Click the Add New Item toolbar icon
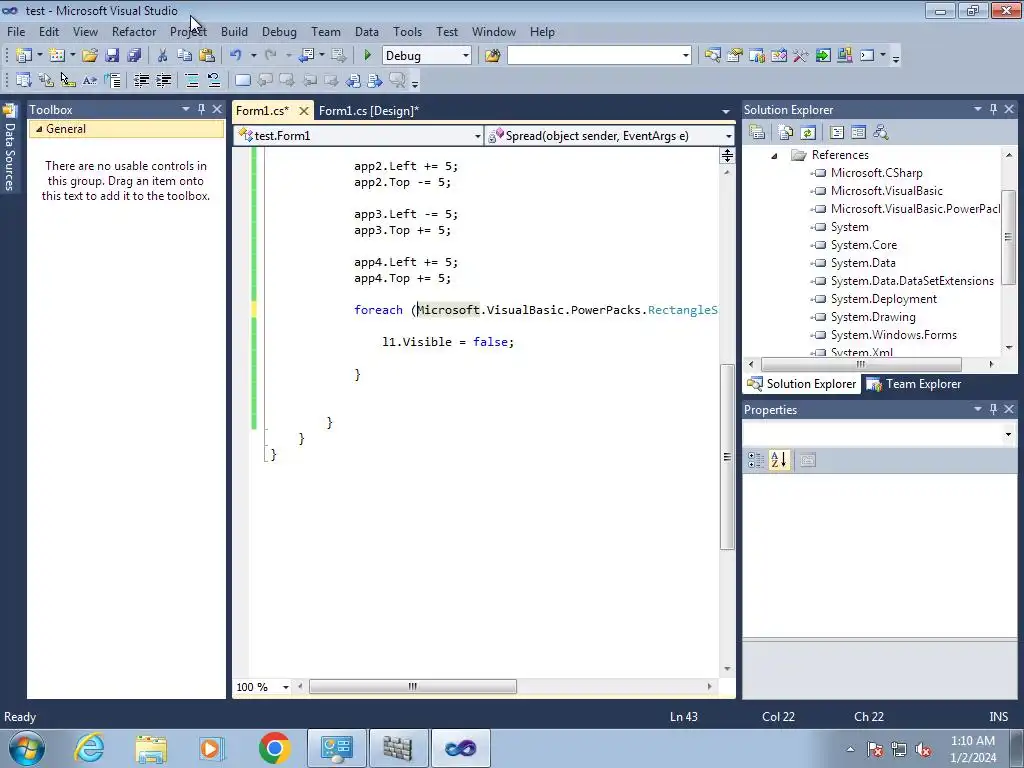1024x768 pixels. [57, 56]
